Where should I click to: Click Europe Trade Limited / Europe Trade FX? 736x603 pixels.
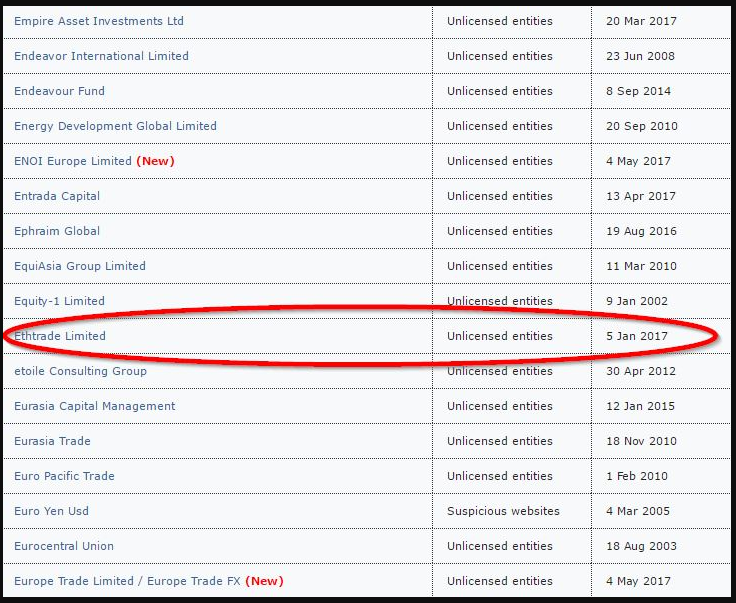[x=127, y=581]
